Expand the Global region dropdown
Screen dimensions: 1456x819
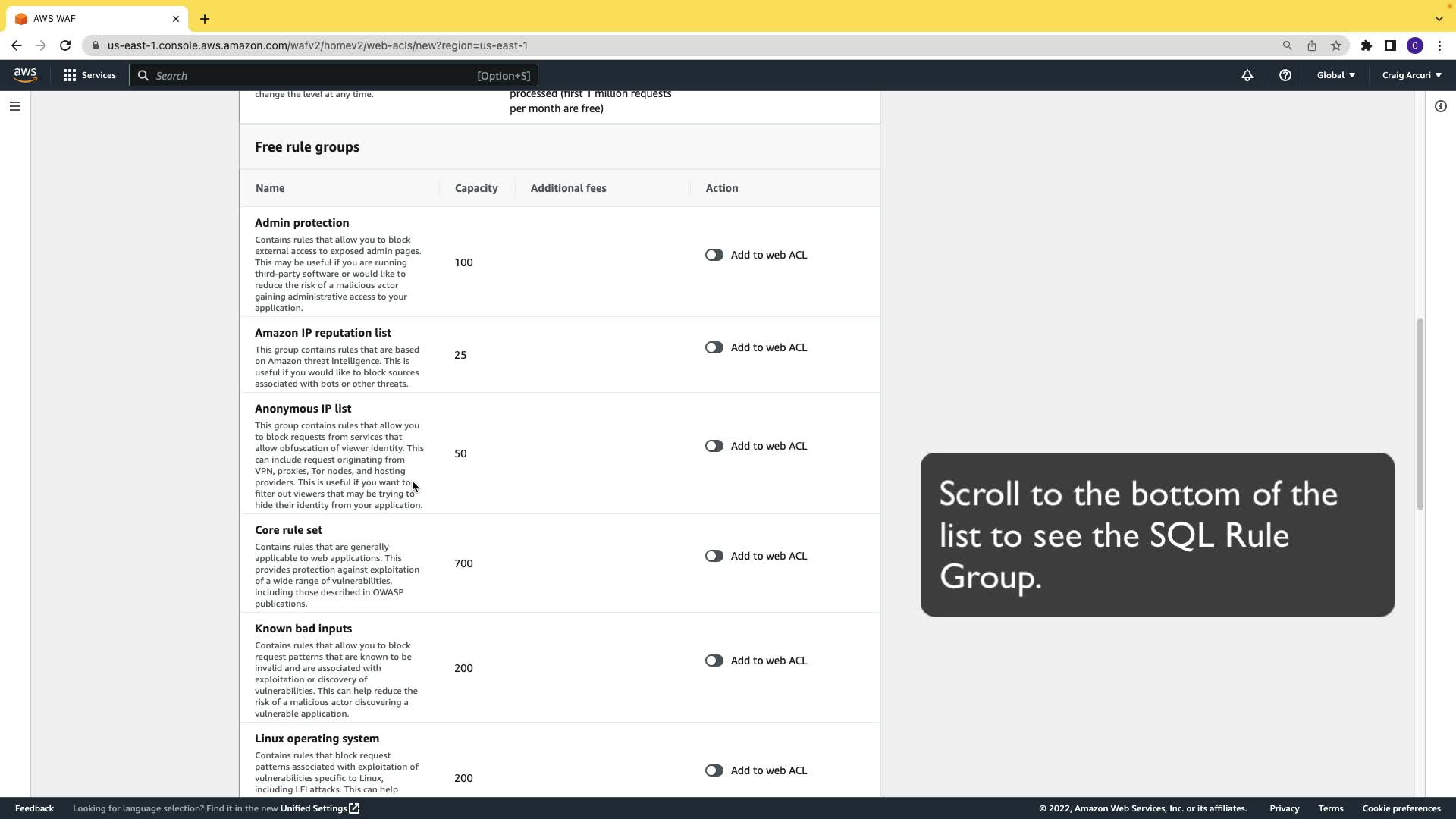1335,75
